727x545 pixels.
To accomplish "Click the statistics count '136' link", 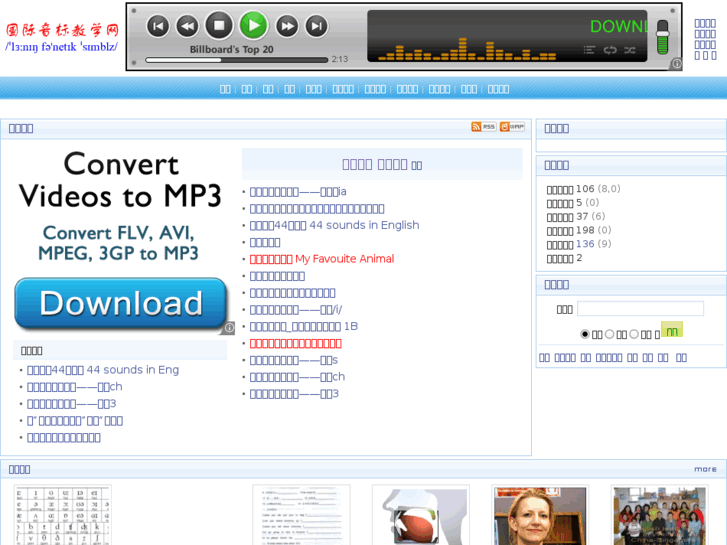I will tap(585, 244).
